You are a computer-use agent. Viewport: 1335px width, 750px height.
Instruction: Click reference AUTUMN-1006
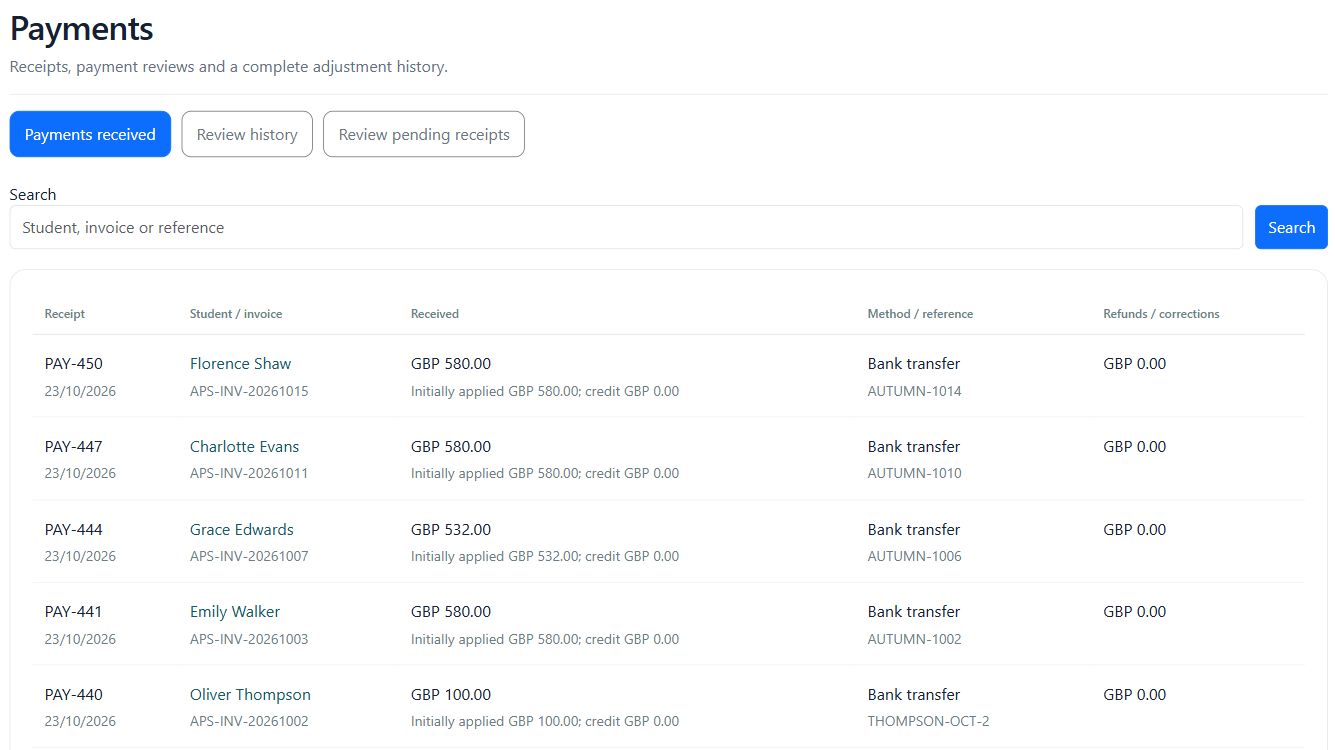coord(915,556)
